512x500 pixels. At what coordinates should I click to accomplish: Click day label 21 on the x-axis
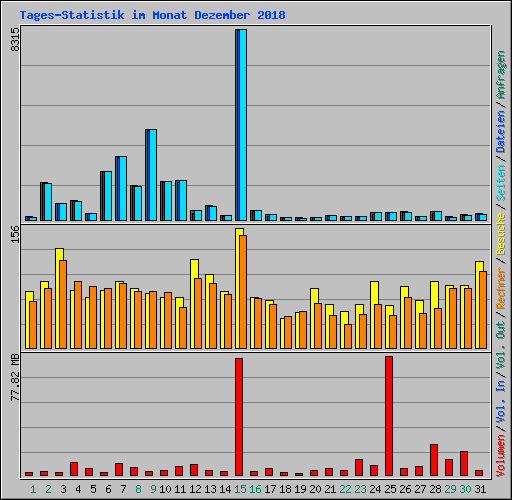(x=330, y=489)
